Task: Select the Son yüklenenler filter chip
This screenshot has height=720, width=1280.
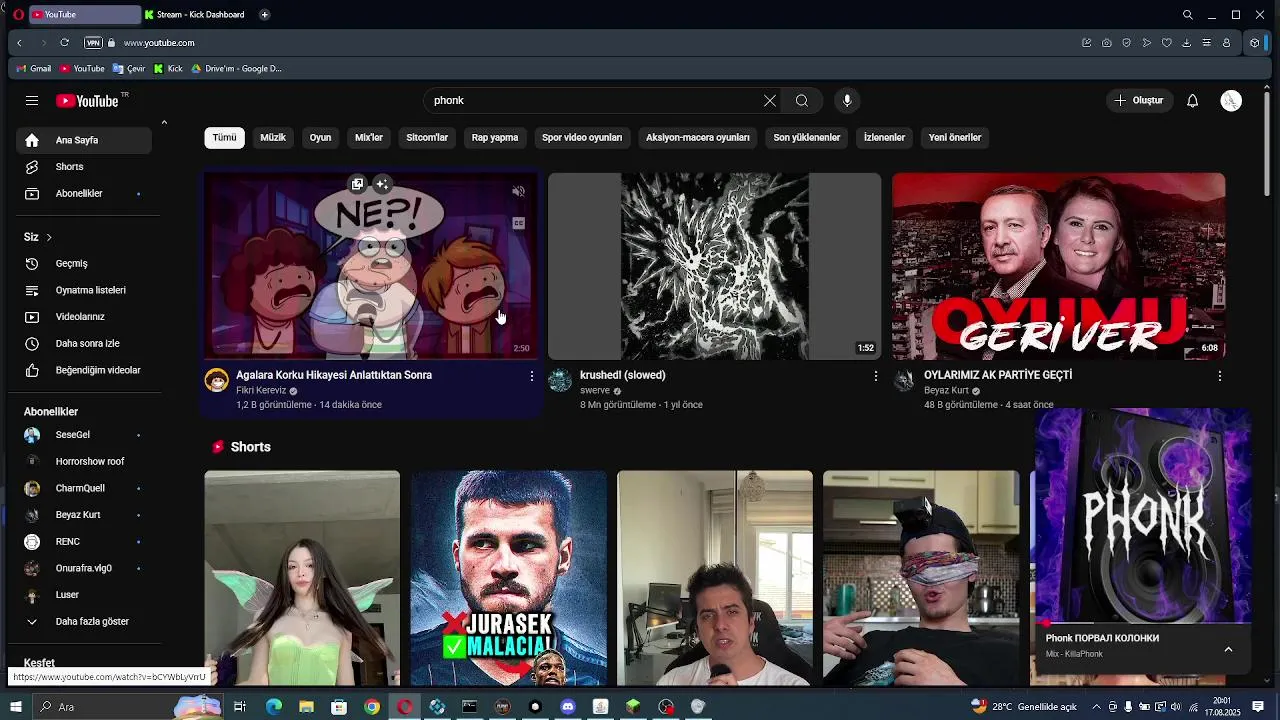Action: pyautogui.click(x=806, y=138)
